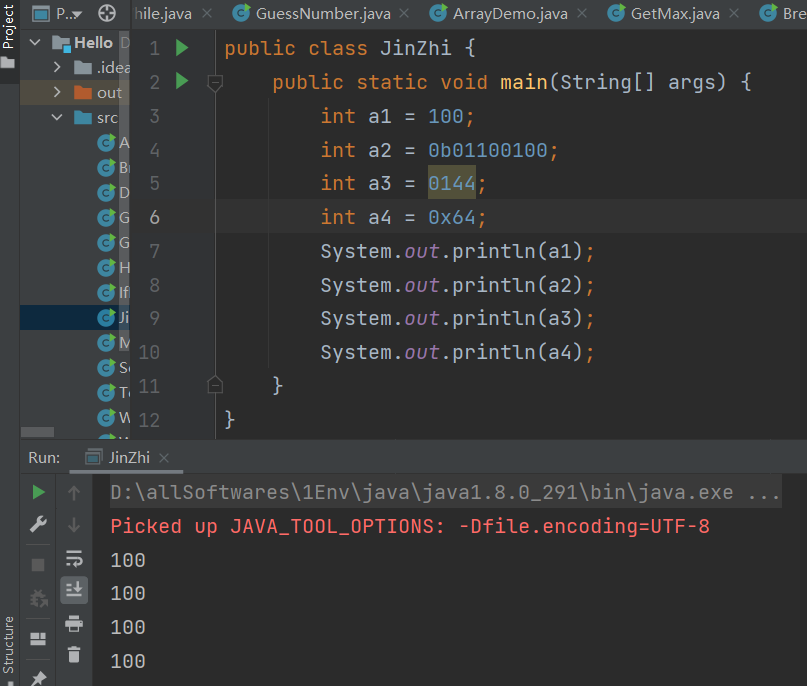Click the JAVA_TOOL_OPTIONS message in console
The height and width of the screenshot is (686, 807).
(x=410, y=526)
